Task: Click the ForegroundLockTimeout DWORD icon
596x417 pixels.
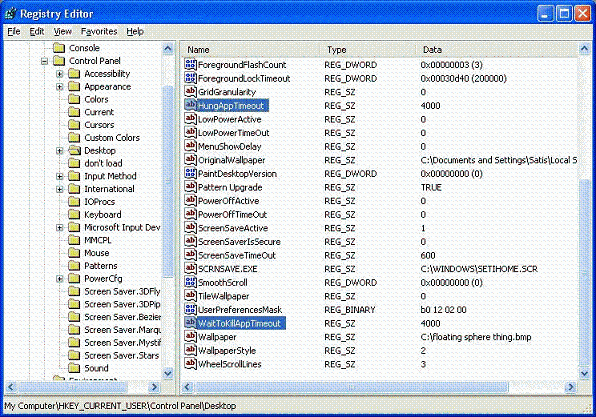Action: click(x=190, y=78)
